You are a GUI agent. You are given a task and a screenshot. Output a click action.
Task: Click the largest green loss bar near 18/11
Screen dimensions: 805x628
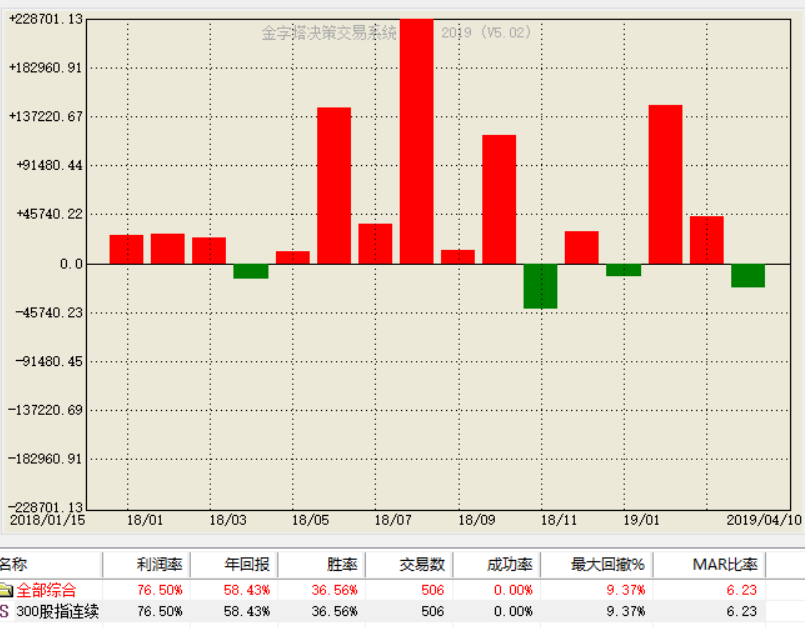(x=540, y=286)
